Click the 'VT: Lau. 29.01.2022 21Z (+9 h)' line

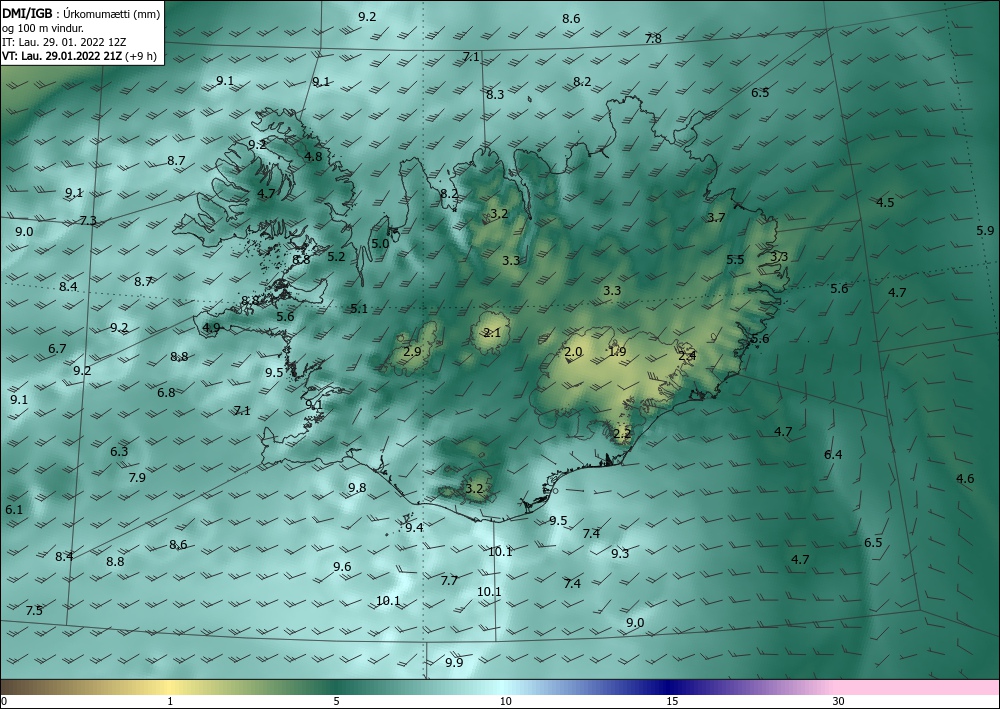click(x=79, y=55)
